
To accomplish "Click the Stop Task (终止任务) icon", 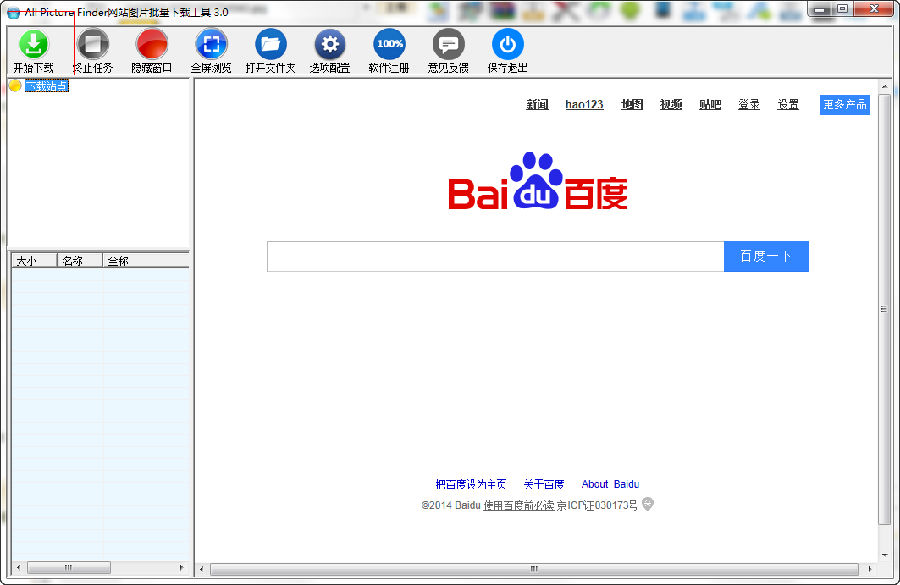I will (x=93, y=44).
